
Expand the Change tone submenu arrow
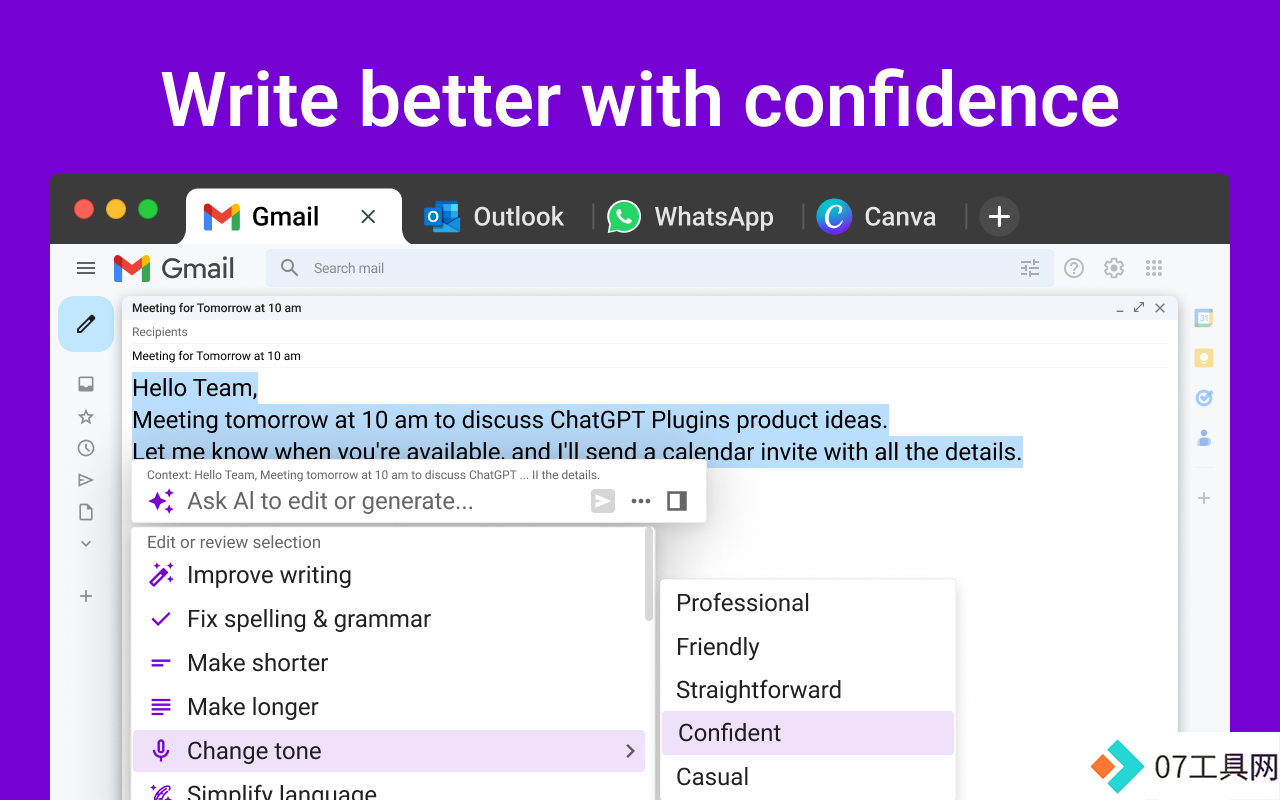click(630, 751)
